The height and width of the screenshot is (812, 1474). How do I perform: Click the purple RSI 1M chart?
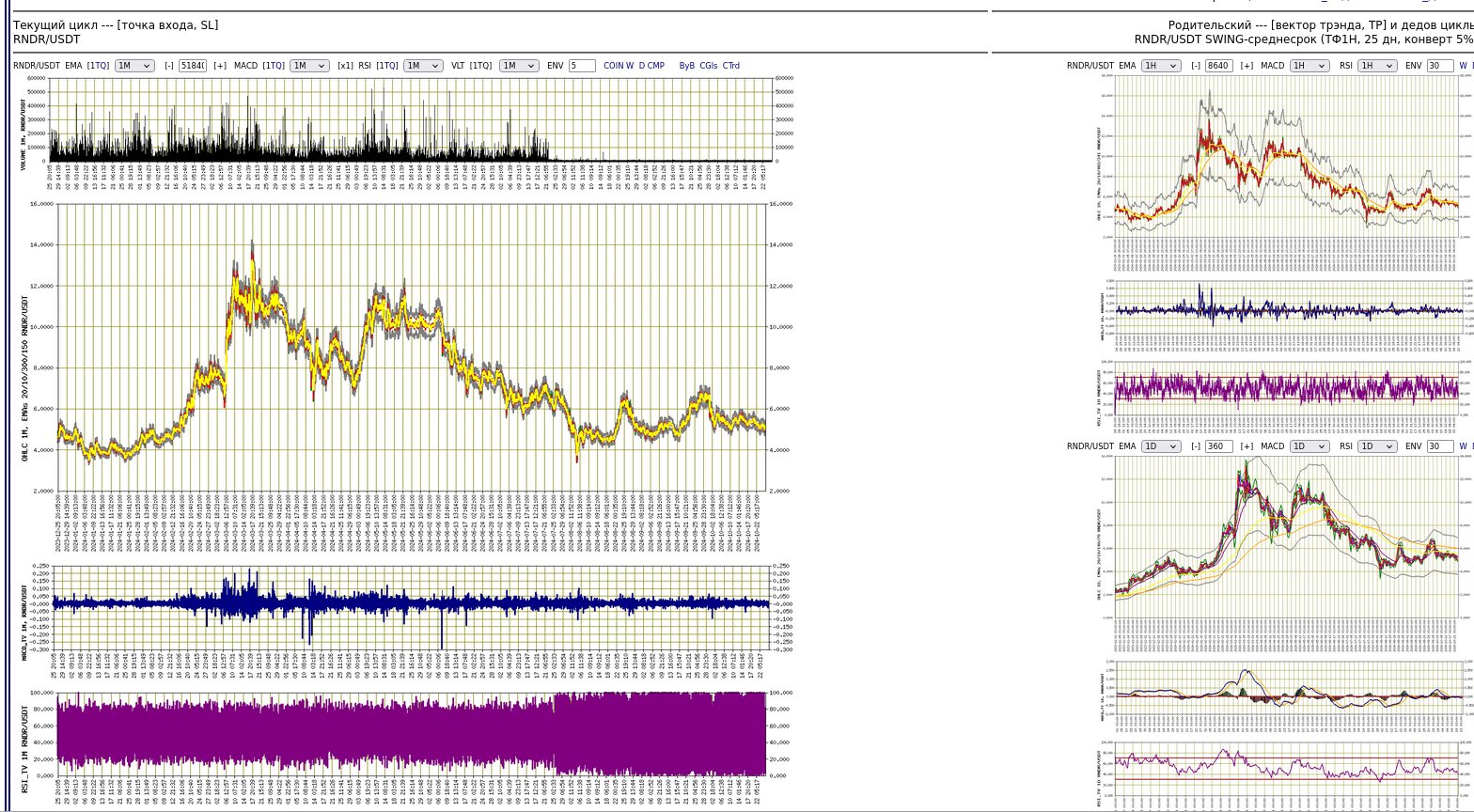412,734
